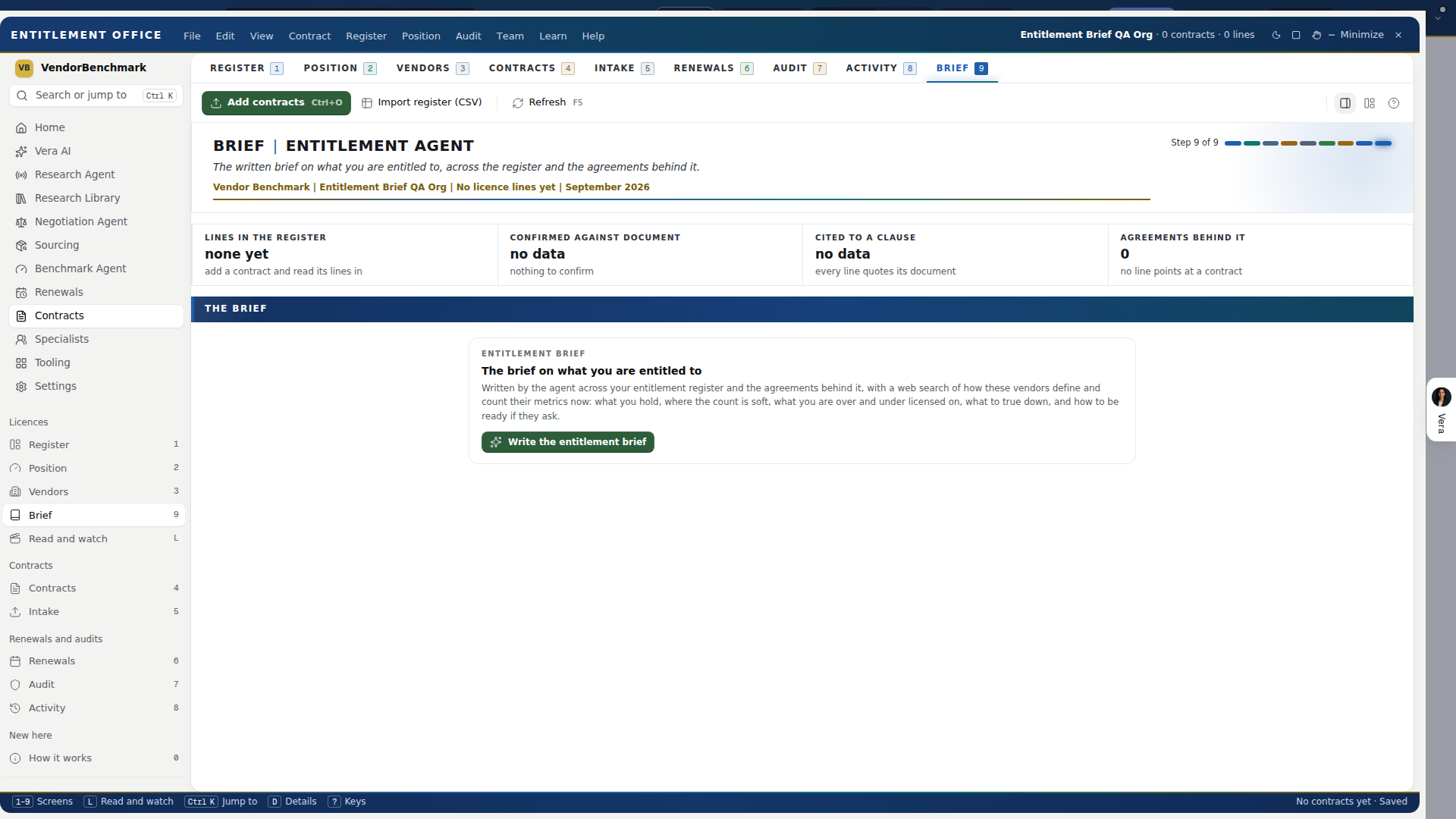Open the Vera assistant side tab

pos(1441,409)
